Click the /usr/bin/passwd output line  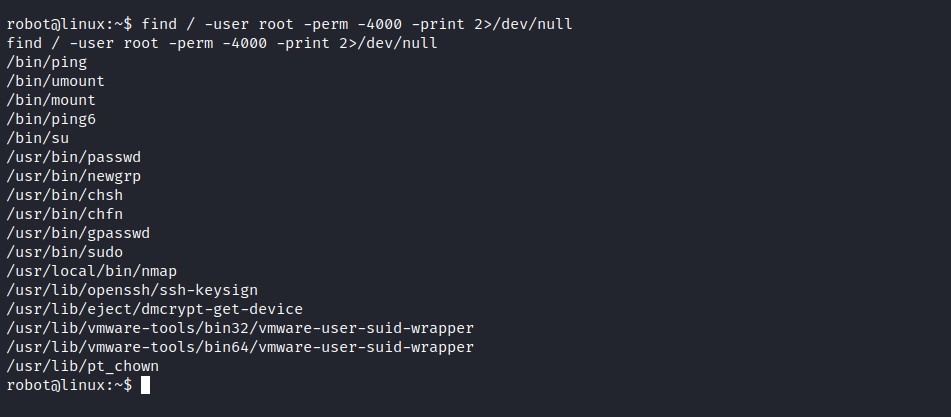pos(73,157)
